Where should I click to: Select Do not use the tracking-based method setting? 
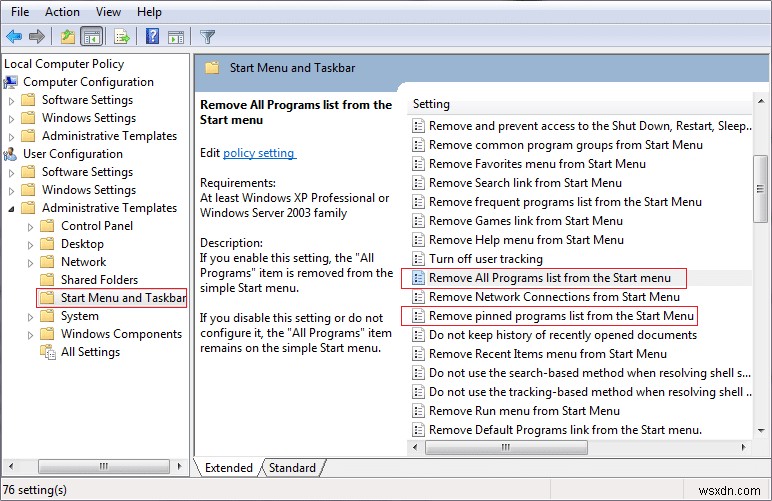590,392
